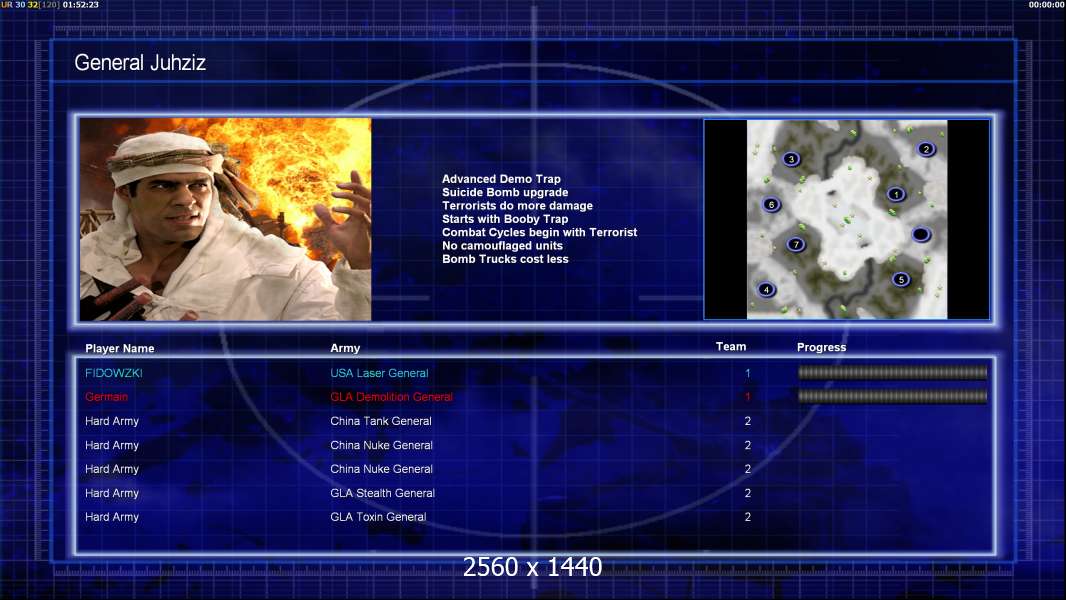The width and height of the screenshot is (1066, 600).
Task: Select player name 'FIDOWZKI'
Action: 114,373
